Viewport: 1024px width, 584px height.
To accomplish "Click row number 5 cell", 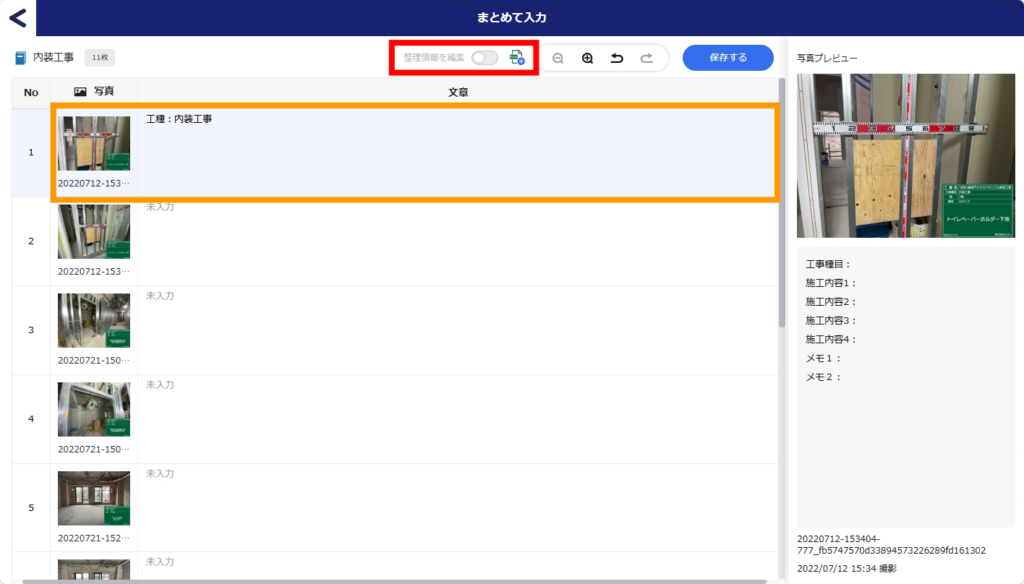I will 31,508.
